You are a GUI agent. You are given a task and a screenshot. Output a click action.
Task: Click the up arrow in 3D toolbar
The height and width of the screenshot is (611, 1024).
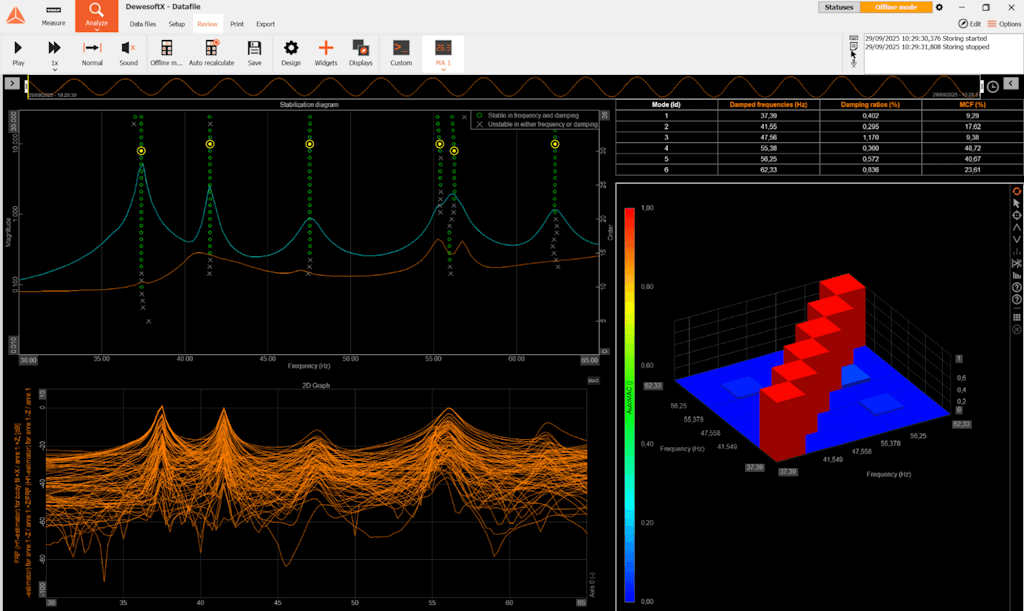coord(1017,227)
